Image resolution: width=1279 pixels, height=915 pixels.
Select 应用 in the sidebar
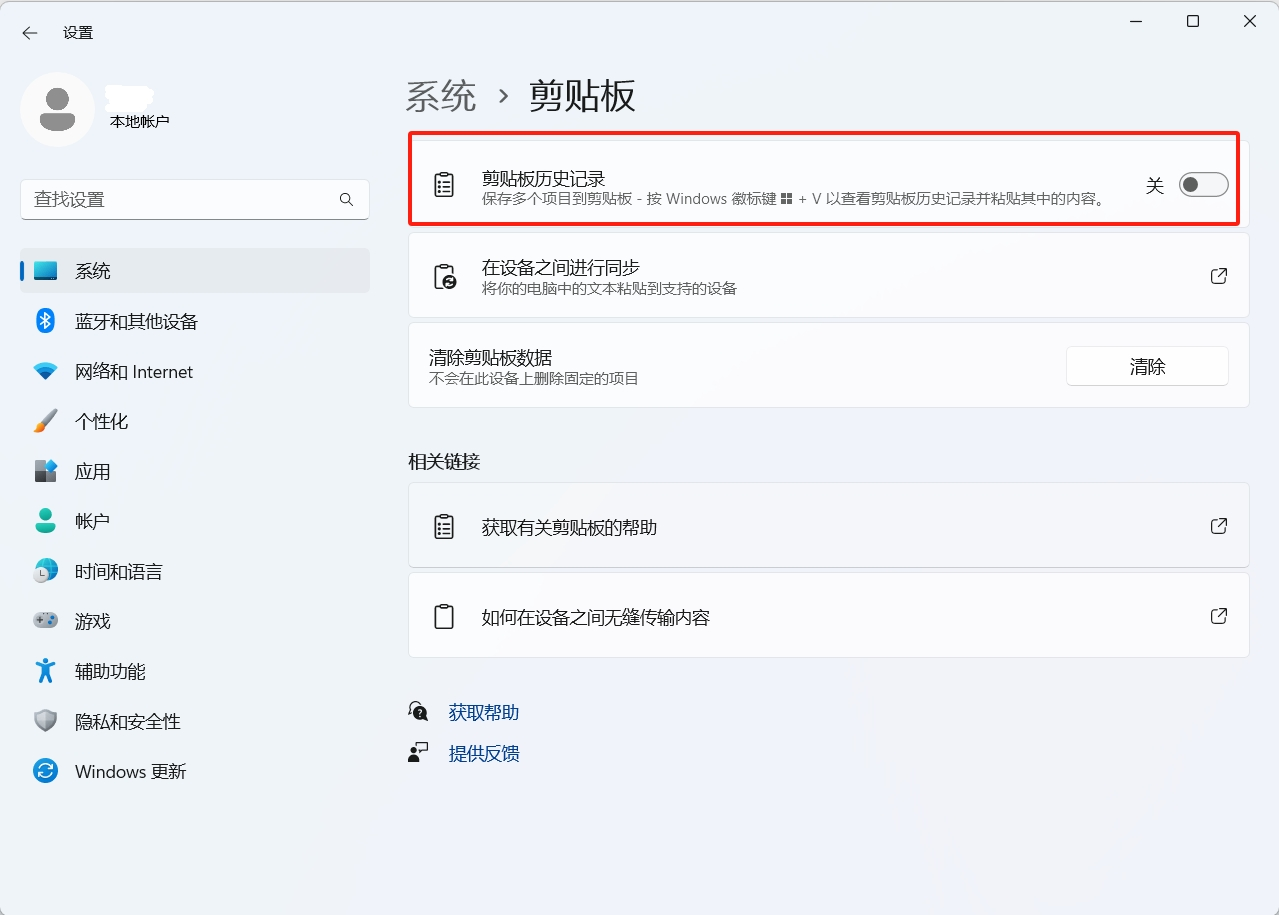93,472
